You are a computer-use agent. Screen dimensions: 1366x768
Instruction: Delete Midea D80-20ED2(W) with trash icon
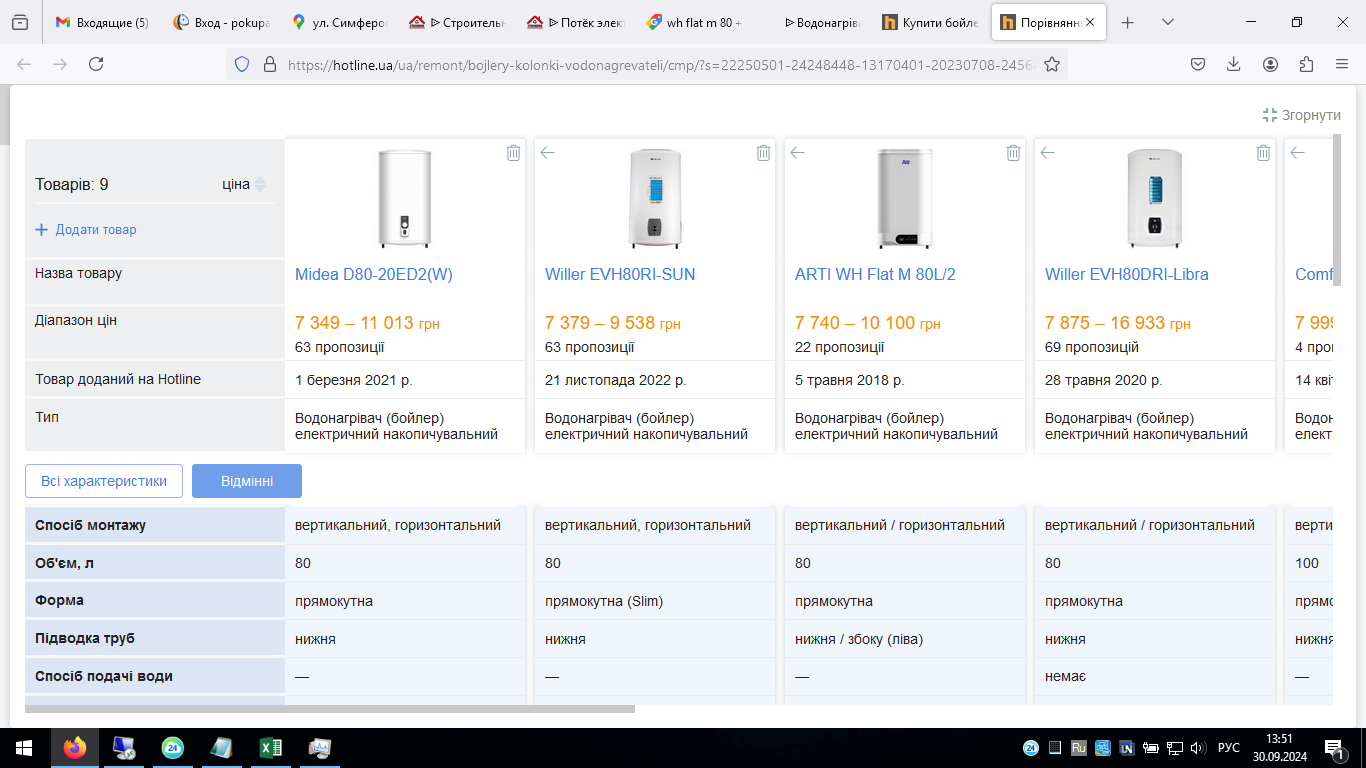click(513, 153)
